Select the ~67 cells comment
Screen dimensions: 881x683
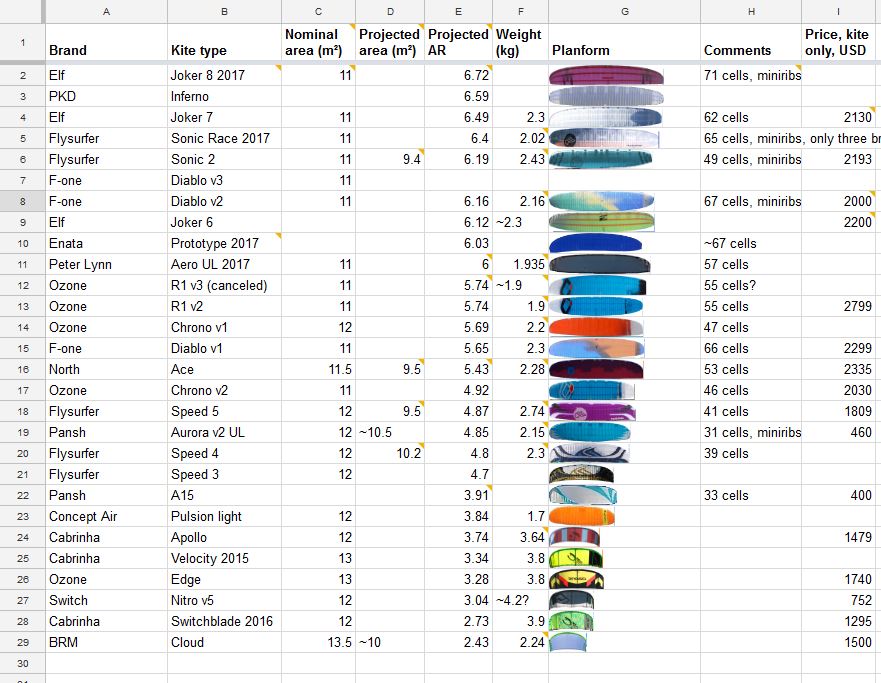coord(751,243)
